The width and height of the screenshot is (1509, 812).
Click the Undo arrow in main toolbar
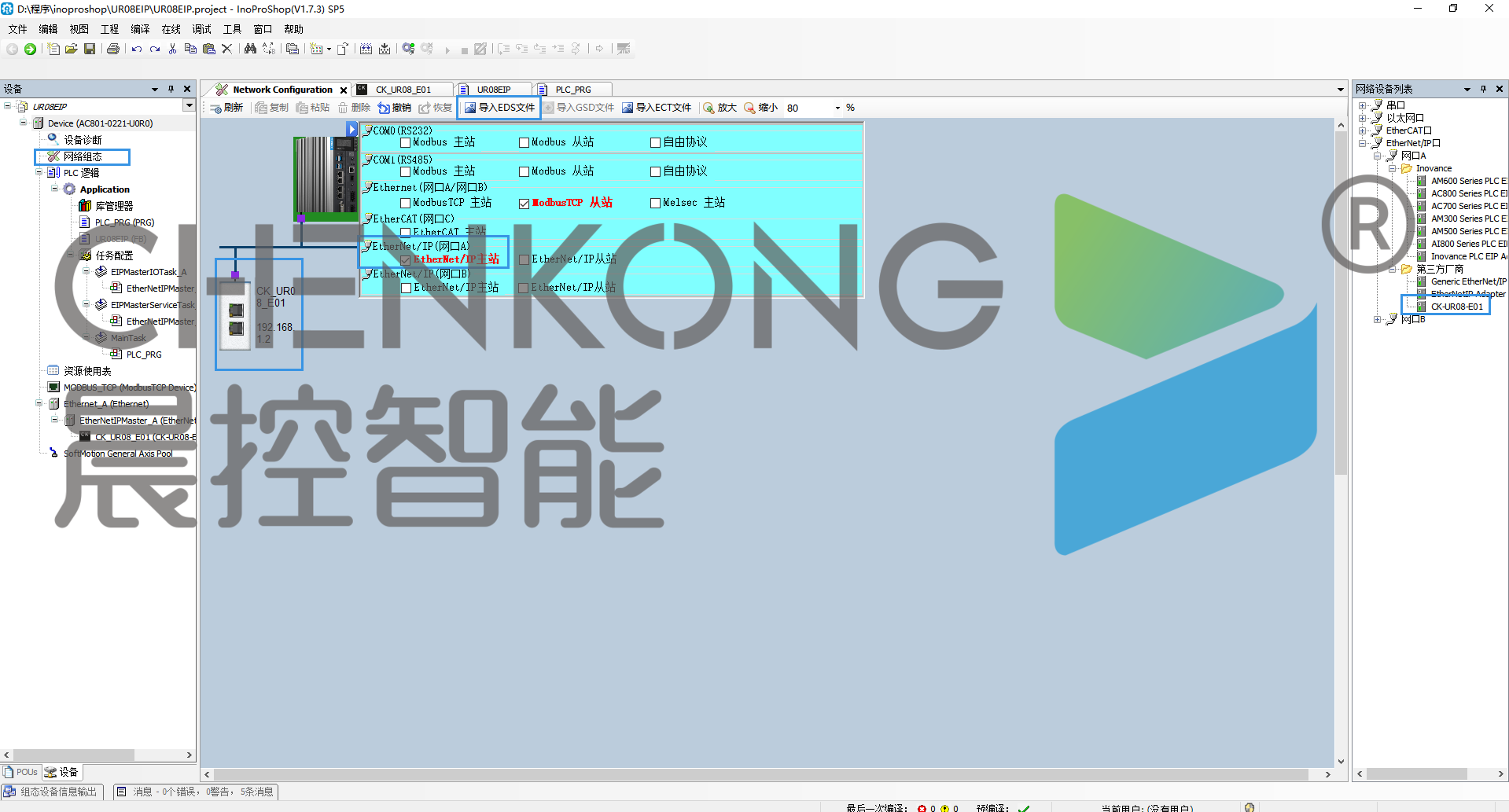click(137, 49)
